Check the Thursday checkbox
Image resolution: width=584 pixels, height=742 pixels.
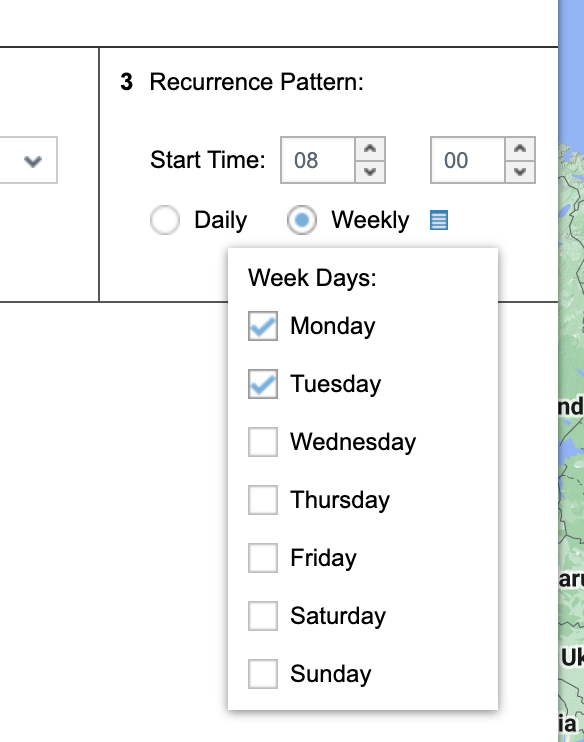click(x=263, y=500)
